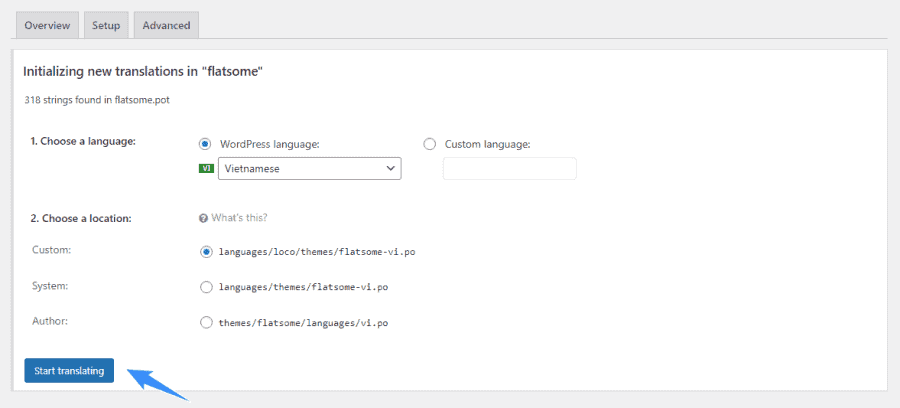This screenshot has width=900, height=408.
Task: Click the "WordPress language:" label text
Action: (269, 144)
